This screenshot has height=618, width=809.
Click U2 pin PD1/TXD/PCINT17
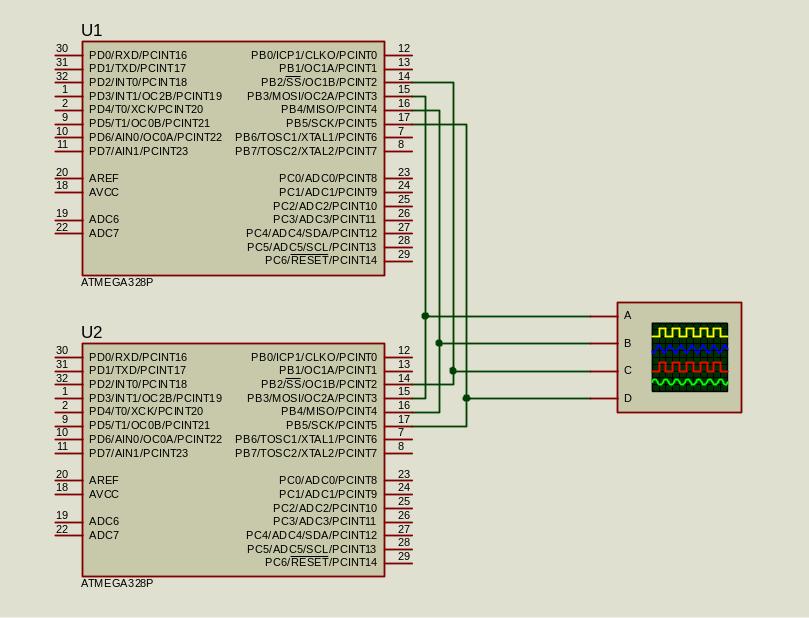[x=137, y=370]
